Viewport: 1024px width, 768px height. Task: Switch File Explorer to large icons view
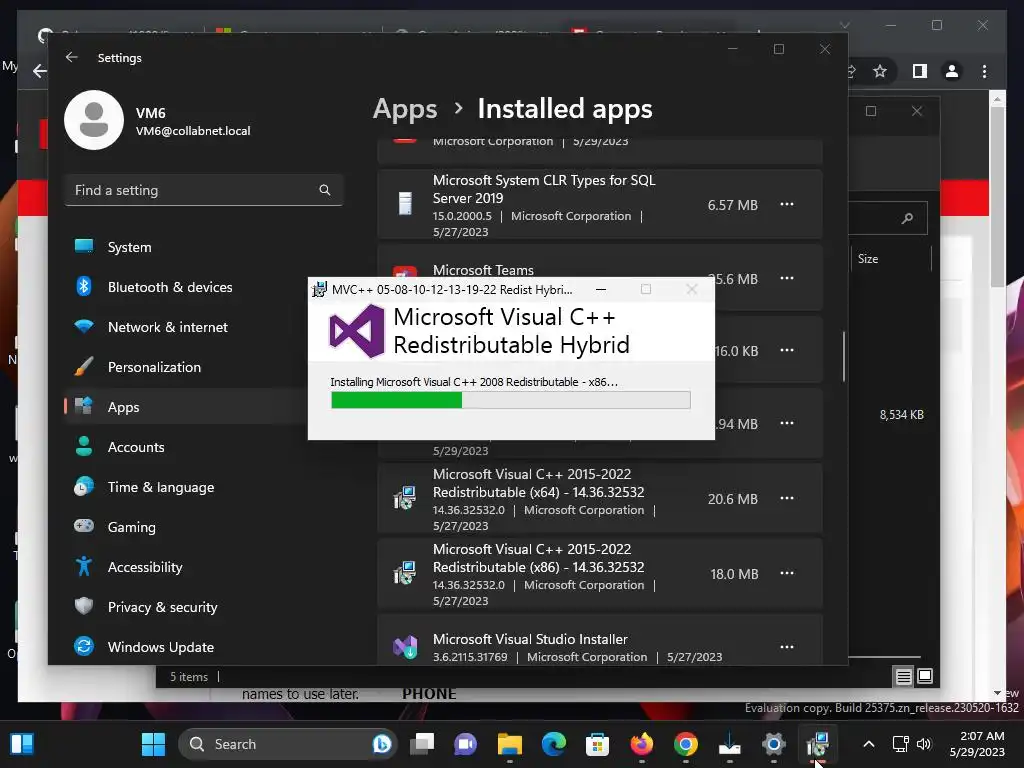tap(925, 677)
